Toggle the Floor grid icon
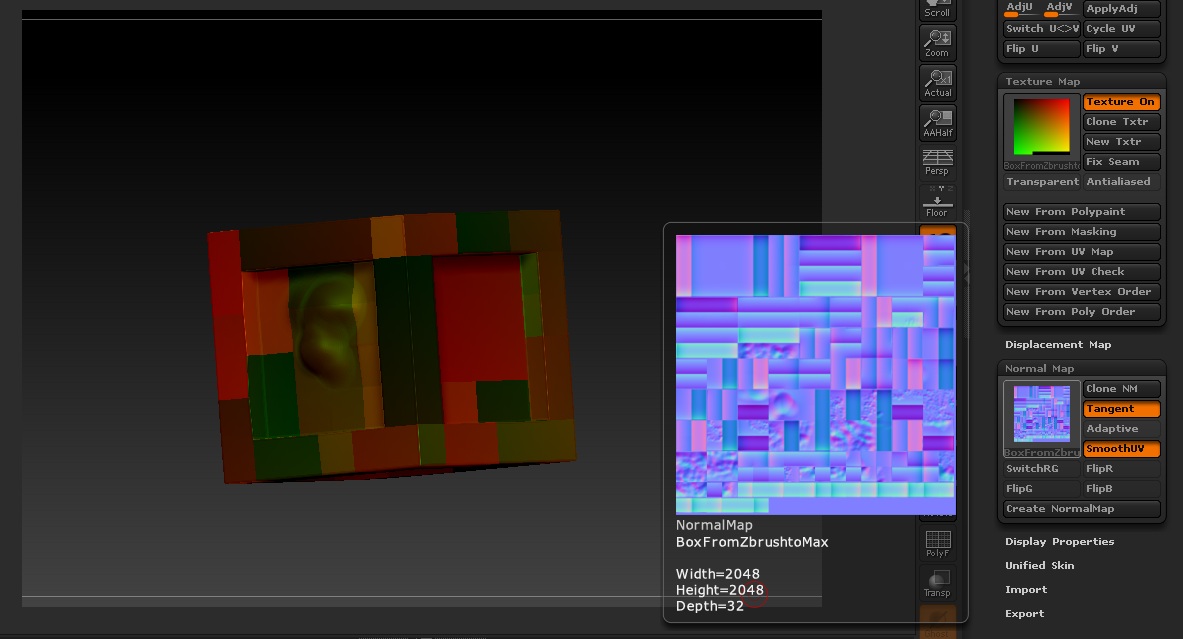Image resolution: width=1183 pixels, height=639 pixels. coord(938,203)
